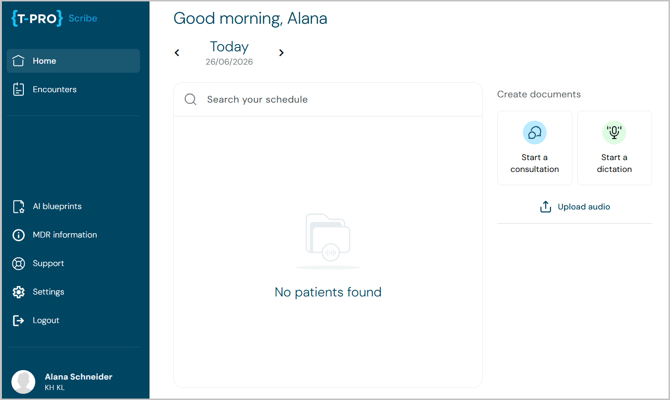Click the Start a dictation card
Viewport: 670px width, 400px height.
614,148
